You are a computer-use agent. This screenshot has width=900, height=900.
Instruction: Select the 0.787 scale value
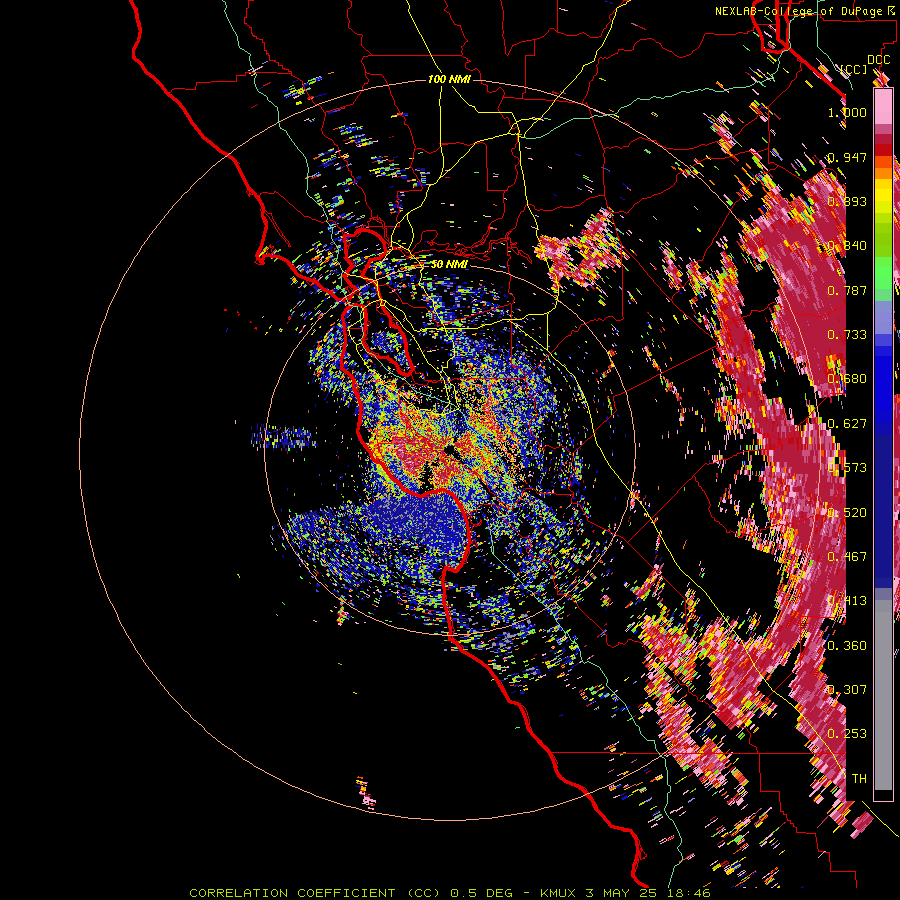pos(847,290)
